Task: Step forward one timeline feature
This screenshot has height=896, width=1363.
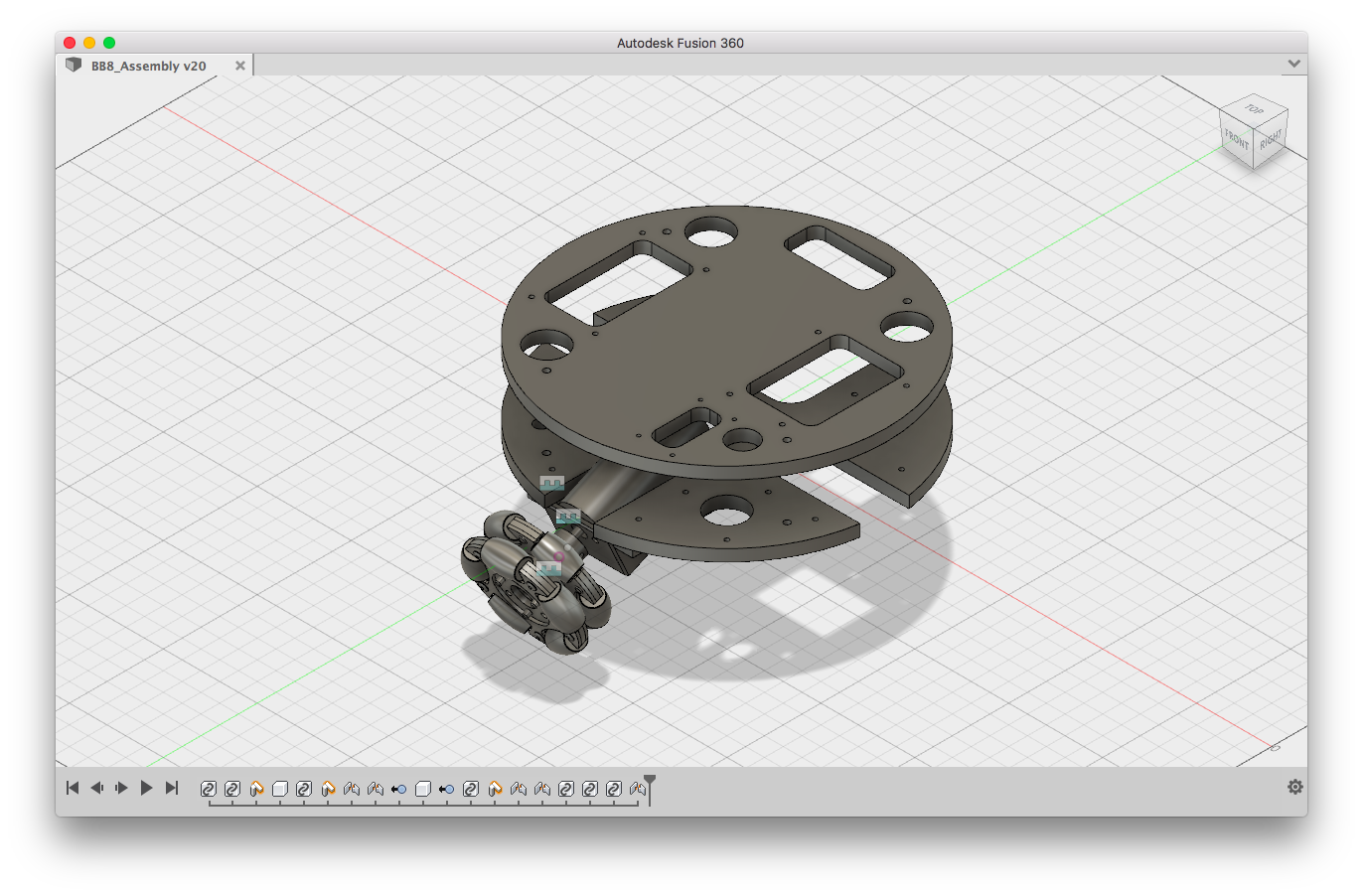Action: [x=121, y=788]
